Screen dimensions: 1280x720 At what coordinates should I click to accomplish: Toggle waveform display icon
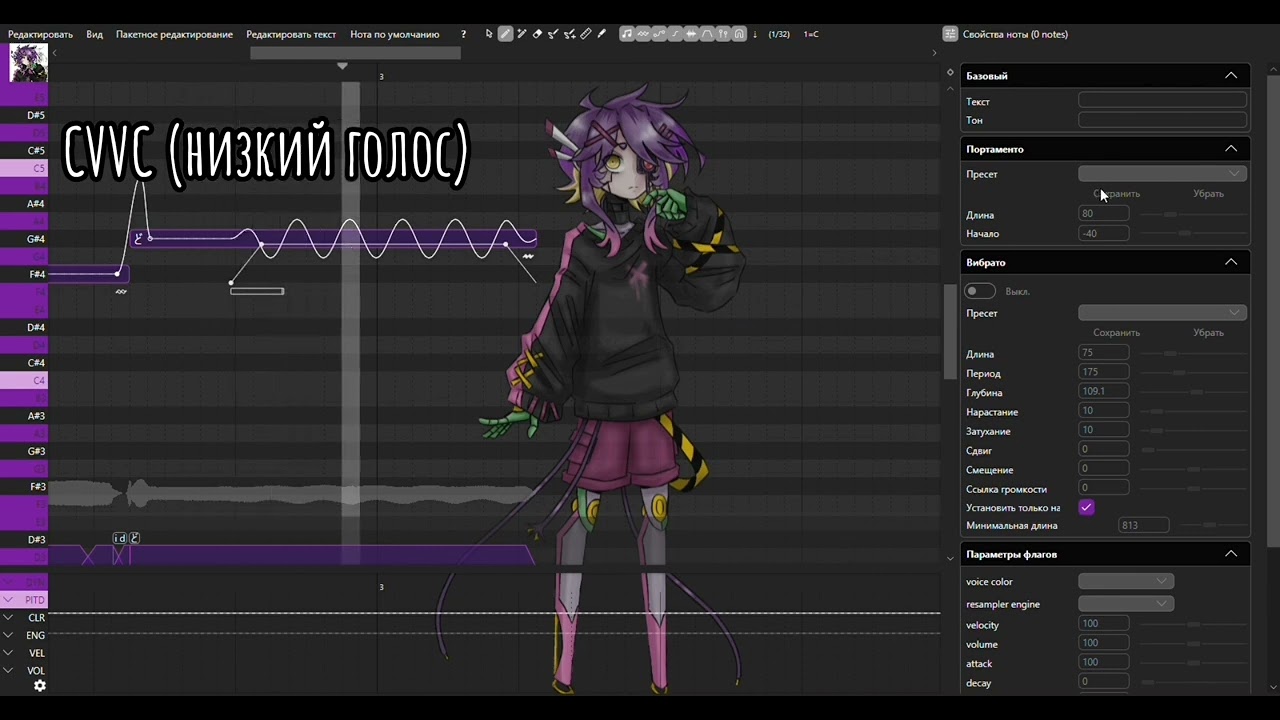(691, 34)
